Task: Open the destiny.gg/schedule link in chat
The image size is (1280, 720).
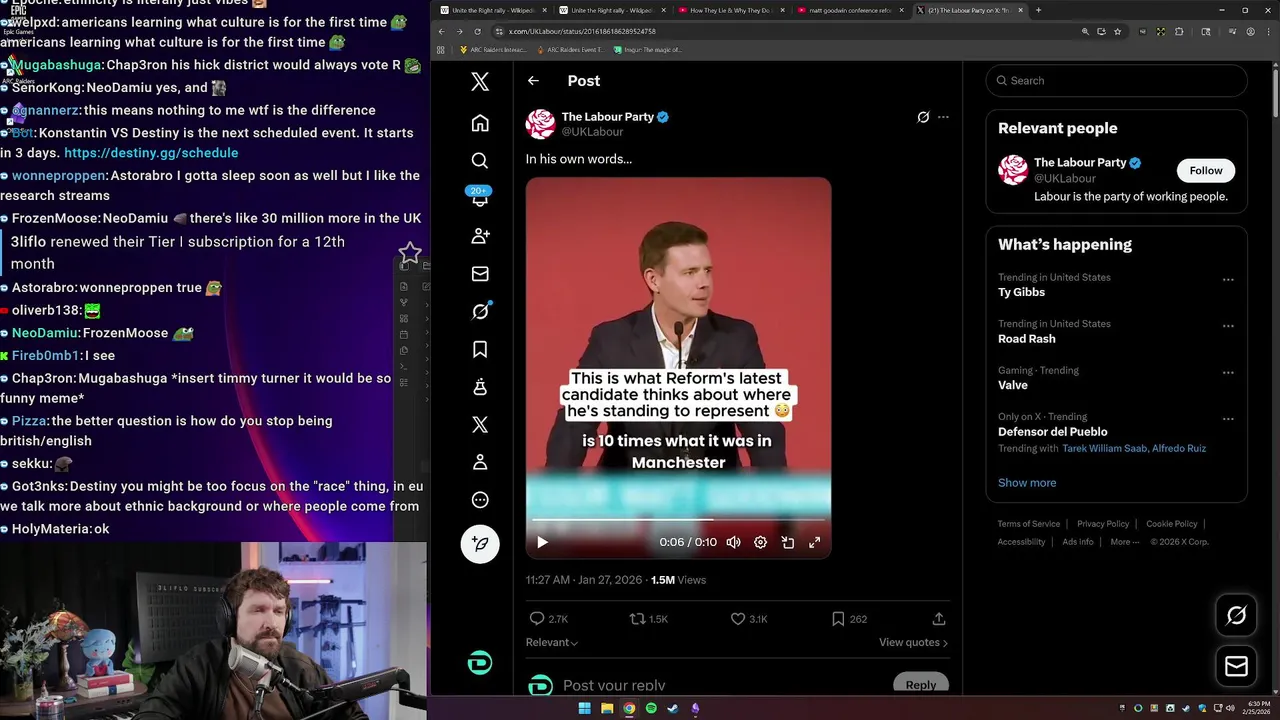Action: click(x=151, y=153)
